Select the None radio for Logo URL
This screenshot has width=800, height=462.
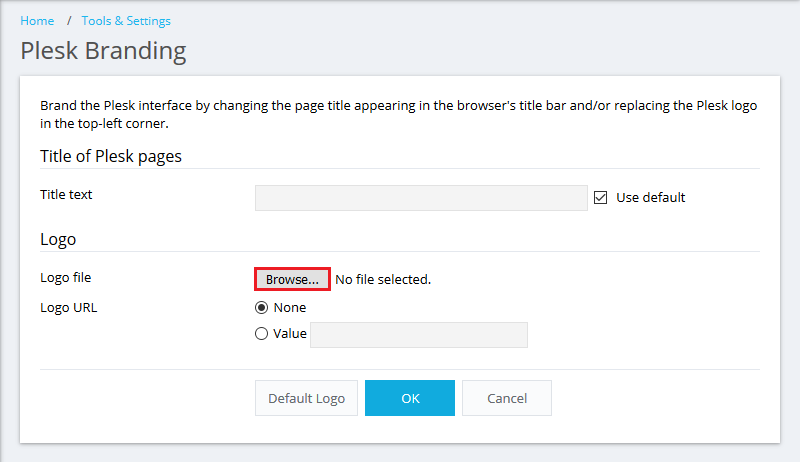[x=262, y=308]
